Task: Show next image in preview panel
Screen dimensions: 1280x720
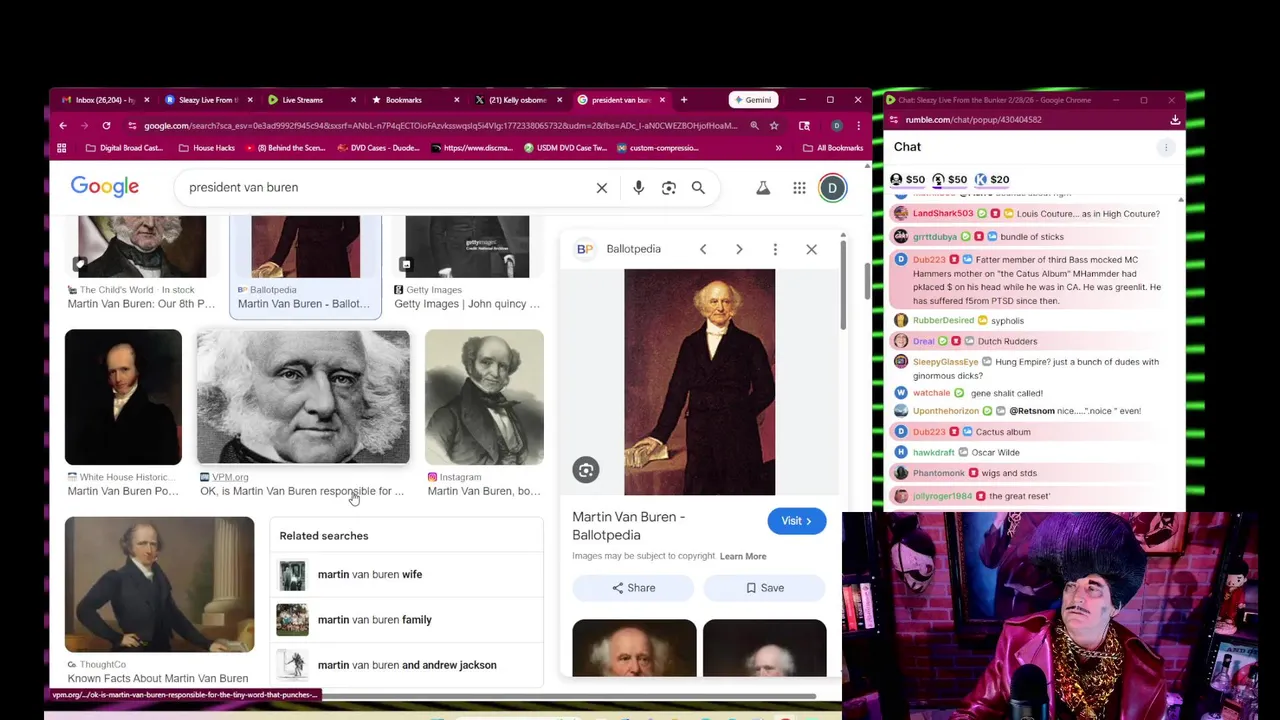Action: click(x=739, y=249)
